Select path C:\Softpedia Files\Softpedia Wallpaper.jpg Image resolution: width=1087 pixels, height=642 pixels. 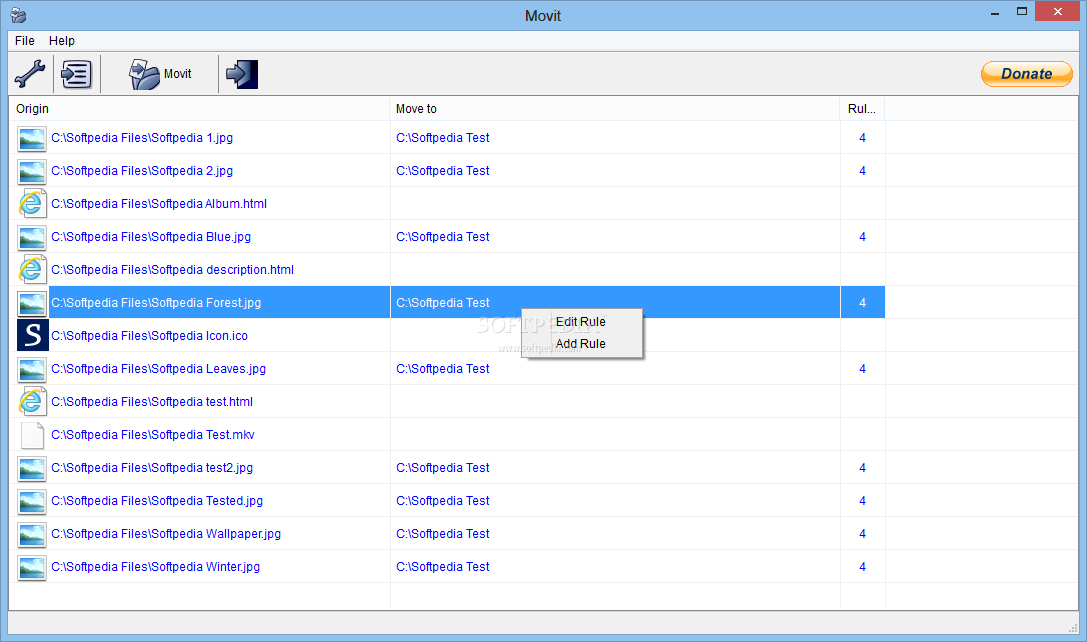[166, 534]
